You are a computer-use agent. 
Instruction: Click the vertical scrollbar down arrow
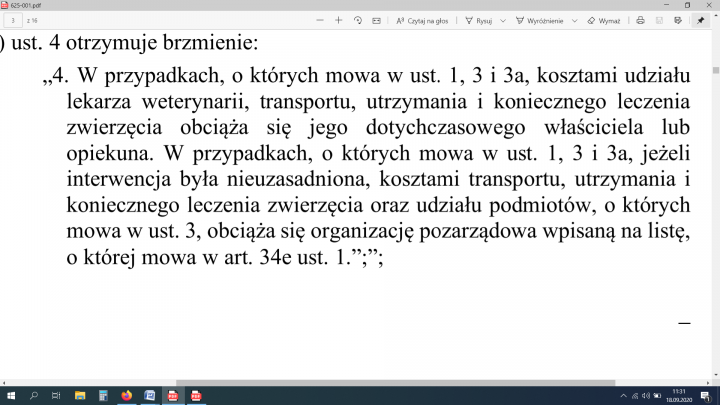[716, 375]
